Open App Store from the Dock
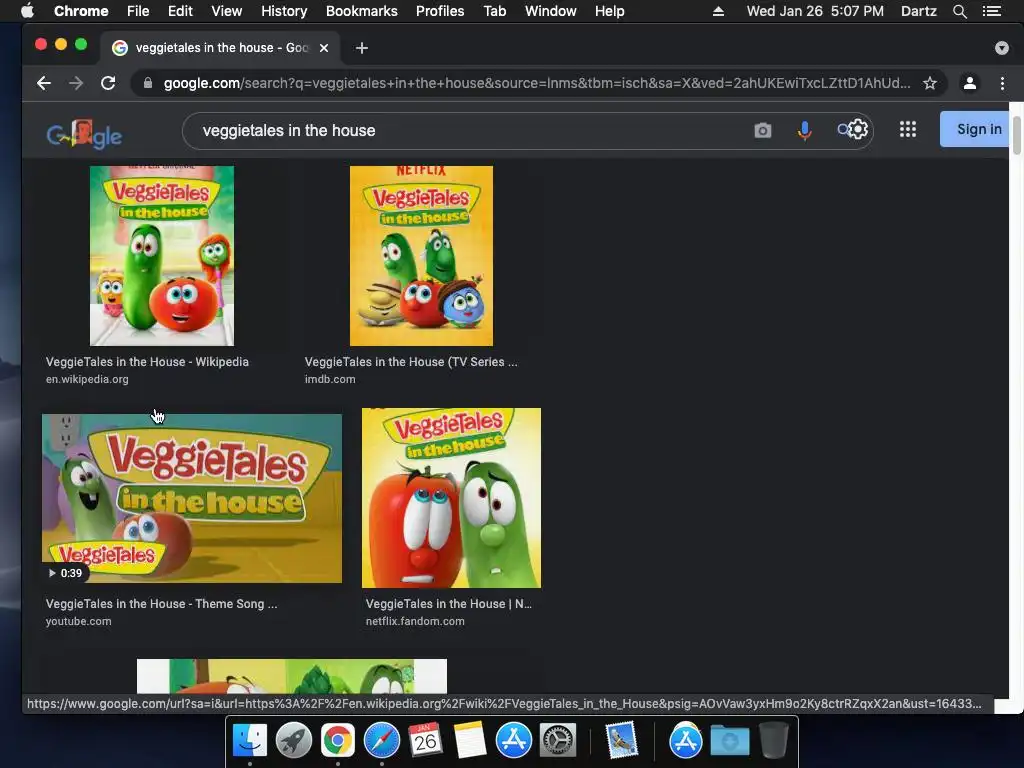The image size is (1024, 768). [514, 741]
